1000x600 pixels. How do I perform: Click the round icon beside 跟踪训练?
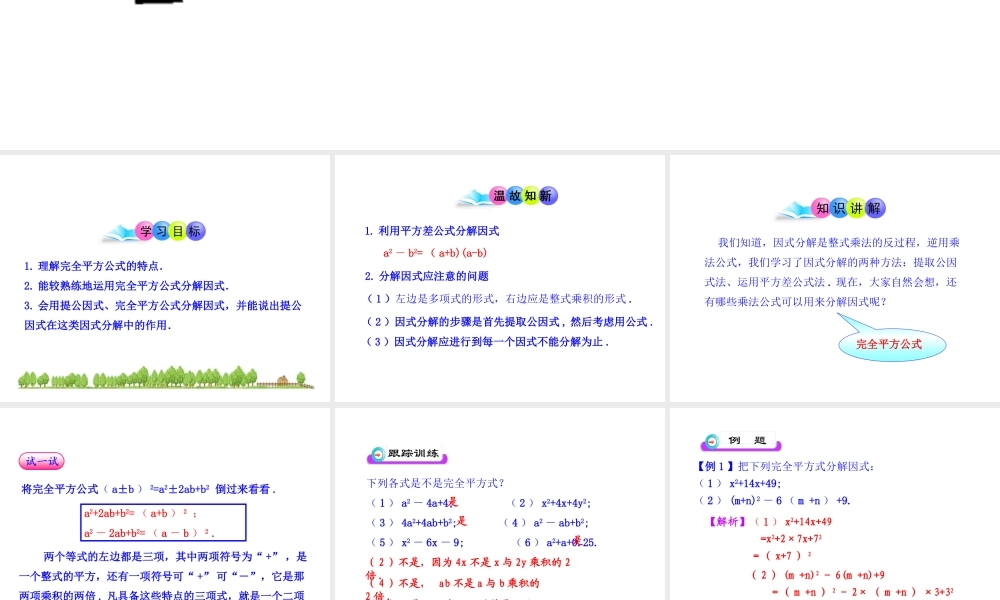376,454
